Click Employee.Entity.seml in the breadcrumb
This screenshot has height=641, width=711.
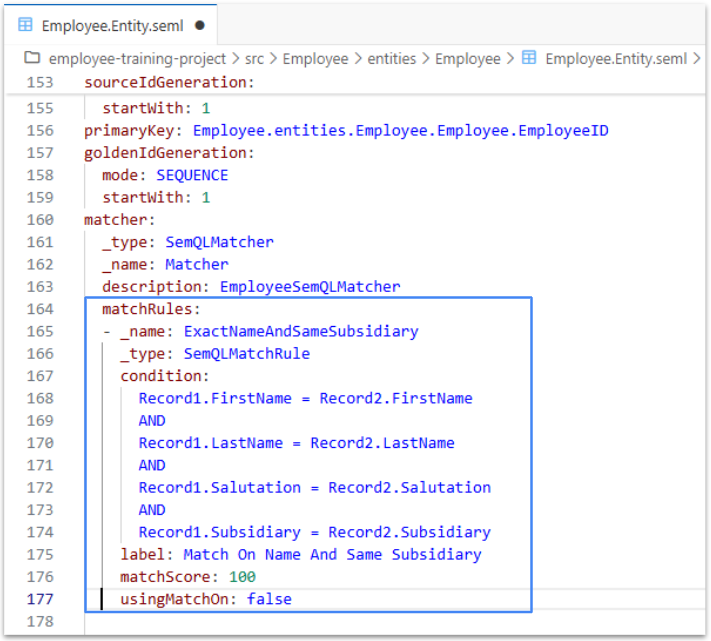click(x=616, y=59)
